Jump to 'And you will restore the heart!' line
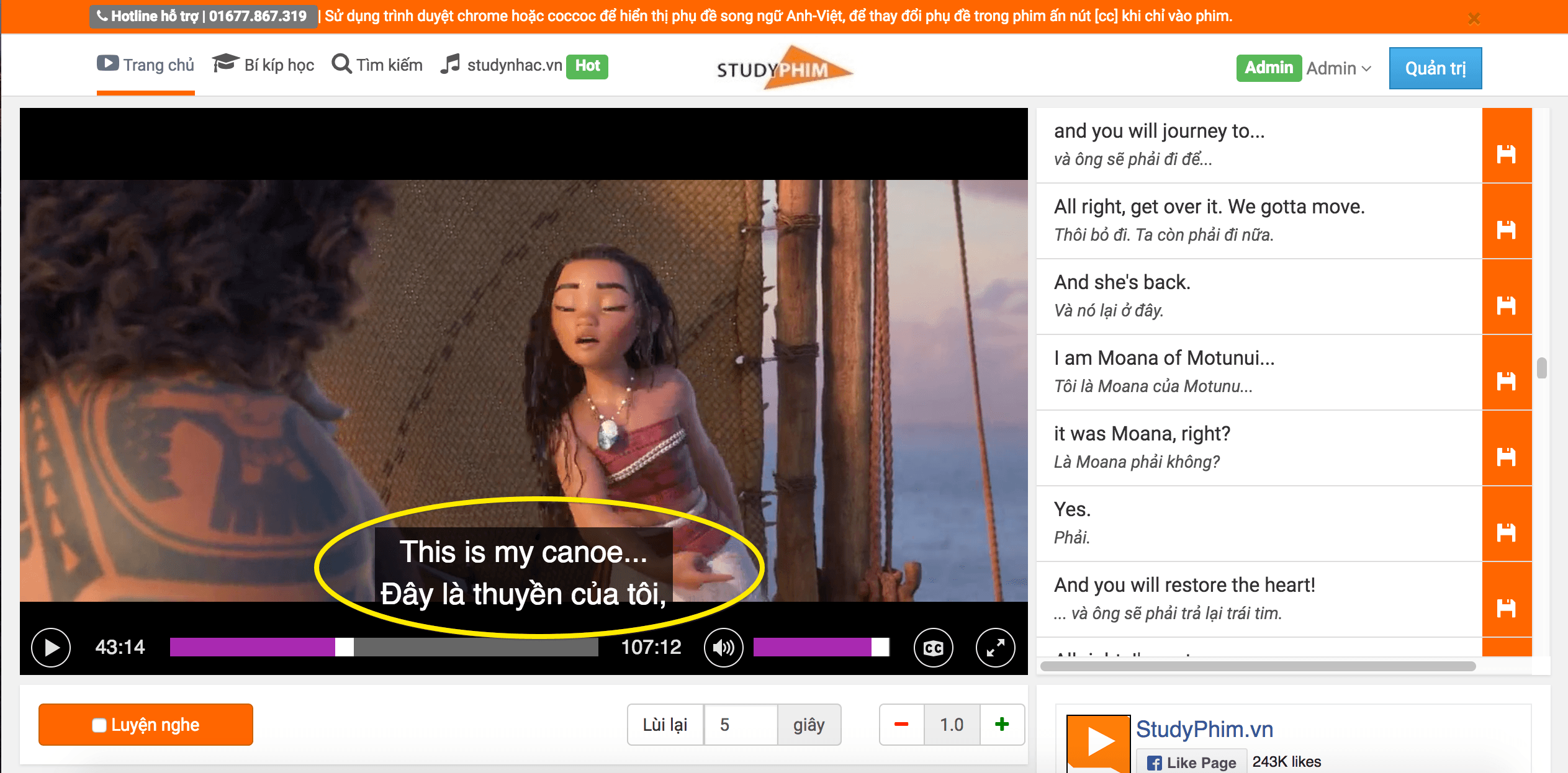 click(1259, 600)
